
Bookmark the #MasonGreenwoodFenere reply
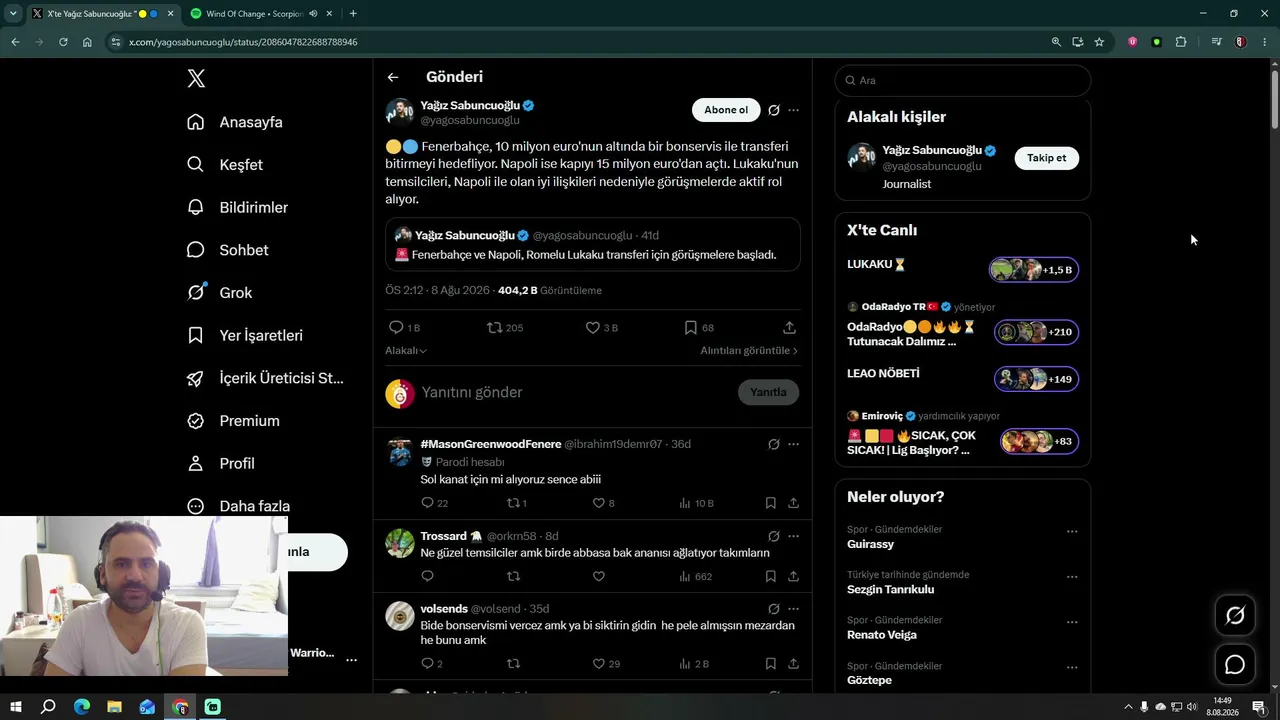click(x=770, y=503)
